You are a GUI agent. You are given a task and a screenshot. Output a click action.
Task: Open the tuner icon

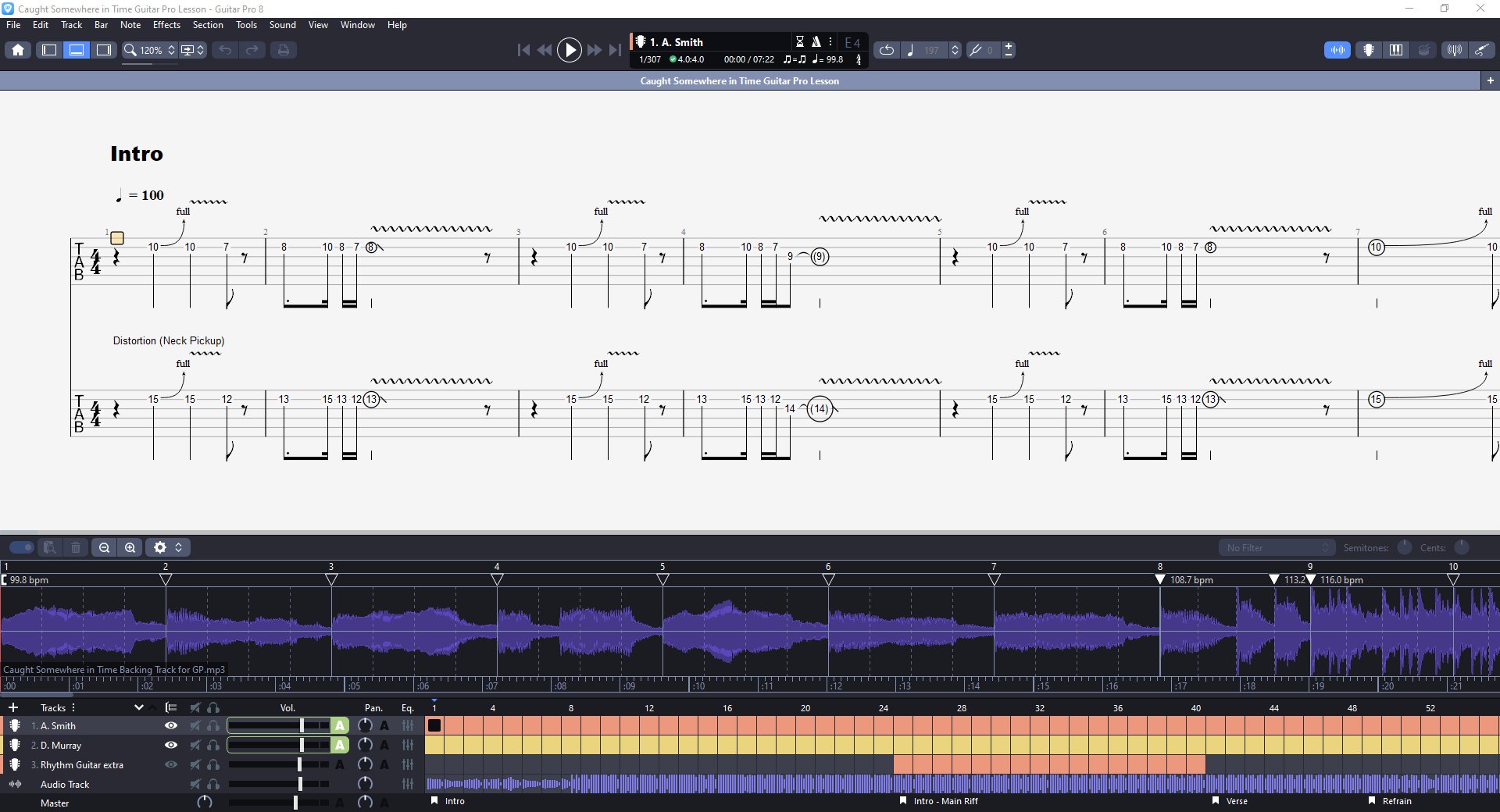[1454, 50]
